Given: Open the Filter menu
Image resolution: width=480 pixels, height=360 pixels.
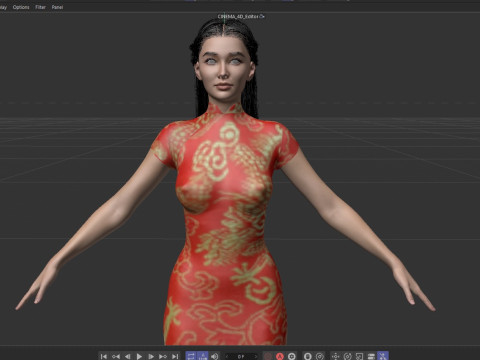Looking at the screenshot, I should [x=40, y=7].
